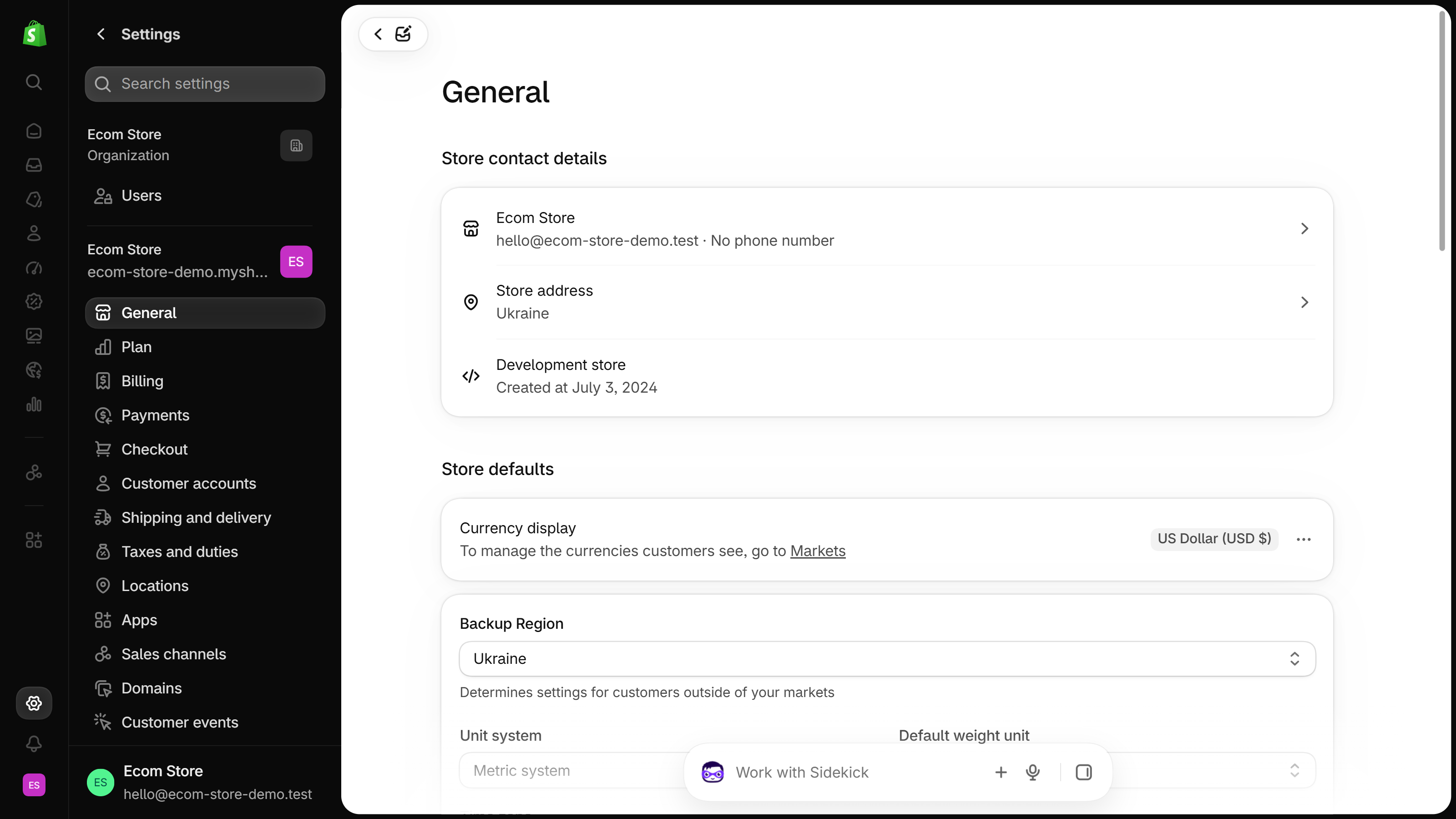Screen dimensions: 1456x819
Task: Open Content image icon in left rail
Action: coord(34,336)
